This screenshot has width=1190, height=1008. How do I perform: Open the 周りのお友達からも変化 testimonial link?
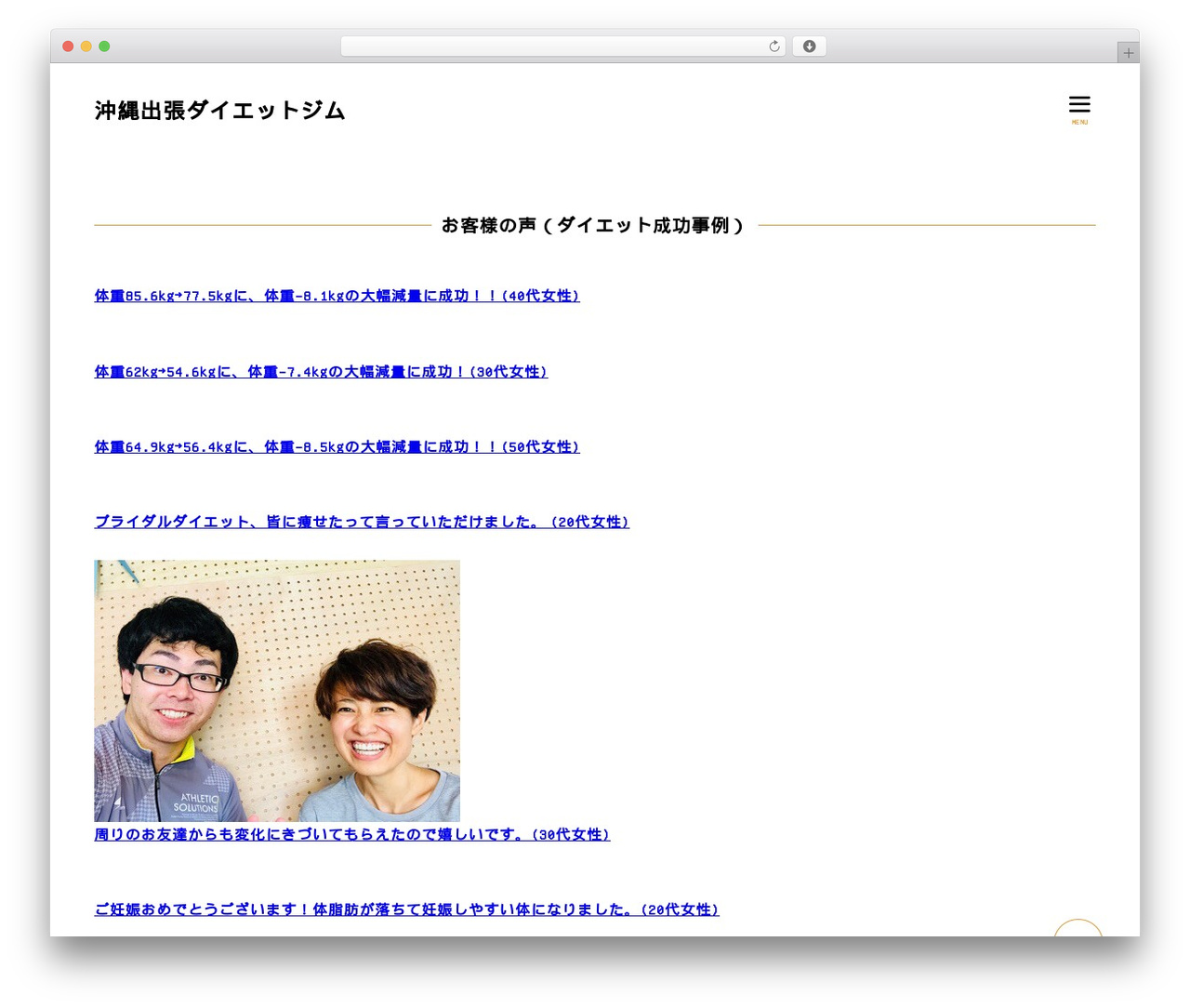pos(351,835)
